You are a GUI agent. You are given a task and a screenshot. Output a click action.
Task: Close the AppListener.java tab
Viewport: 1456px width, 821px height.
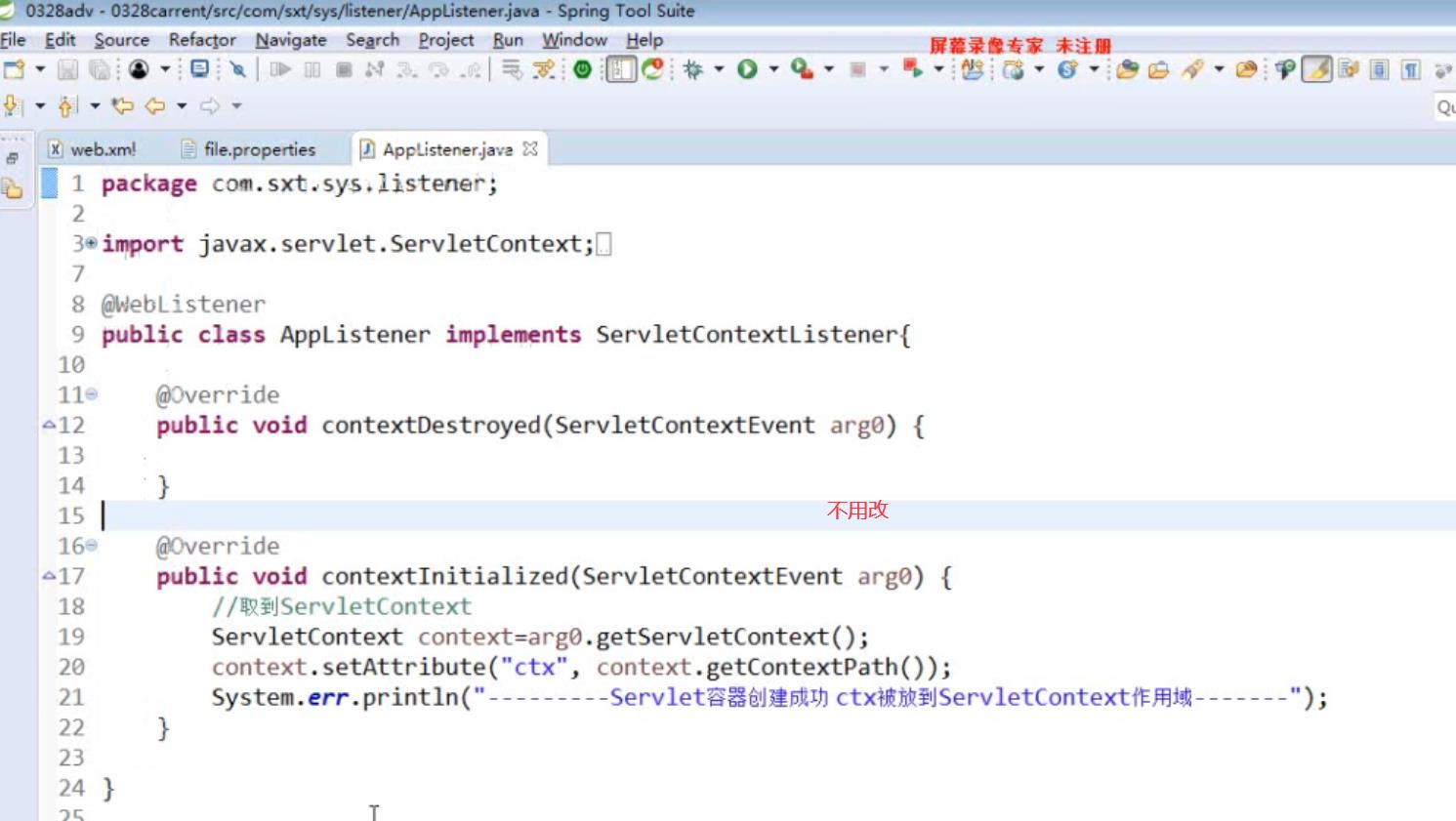(x=530, y=148)
